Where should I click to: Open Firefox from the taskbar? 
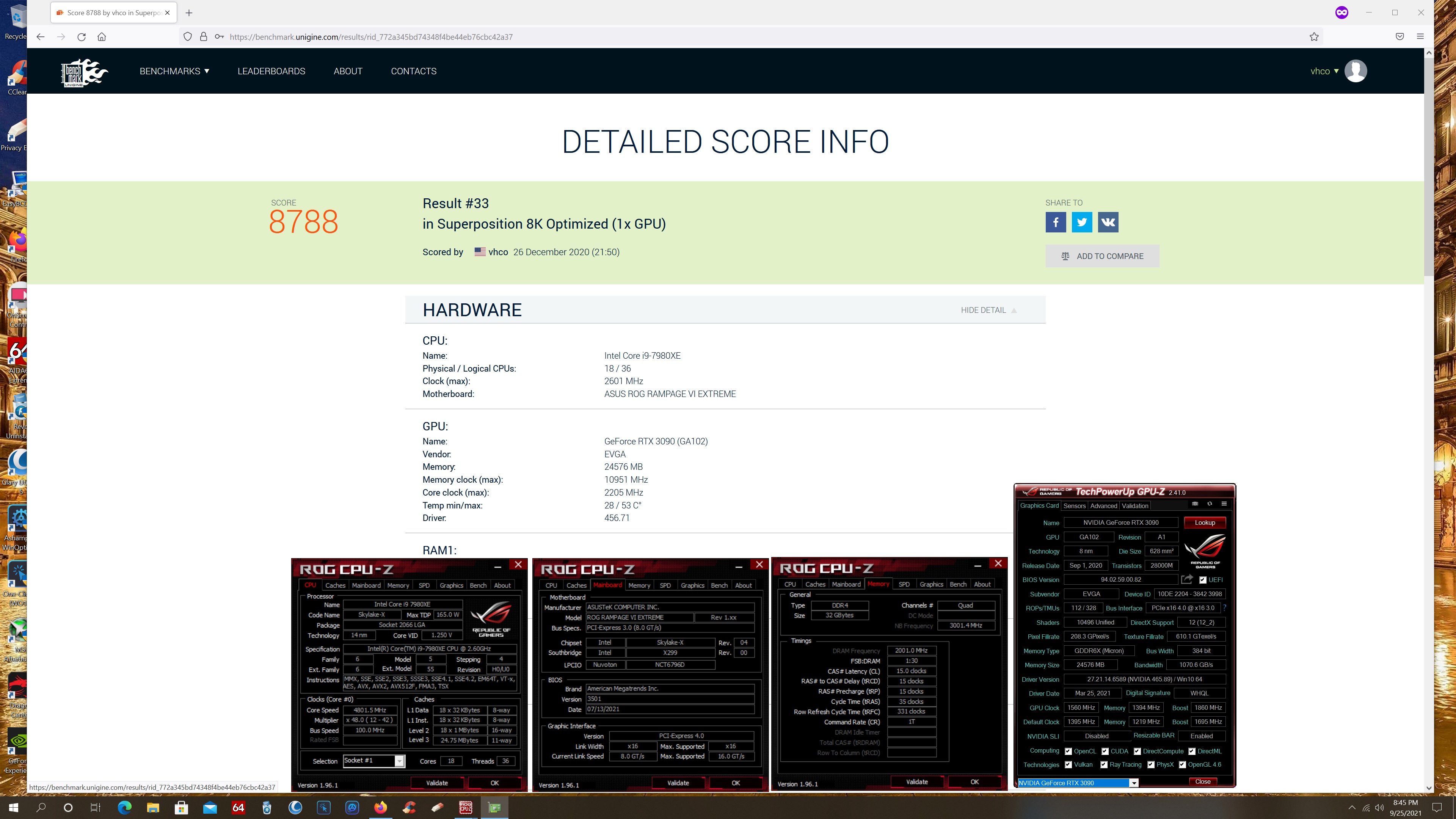380,807
